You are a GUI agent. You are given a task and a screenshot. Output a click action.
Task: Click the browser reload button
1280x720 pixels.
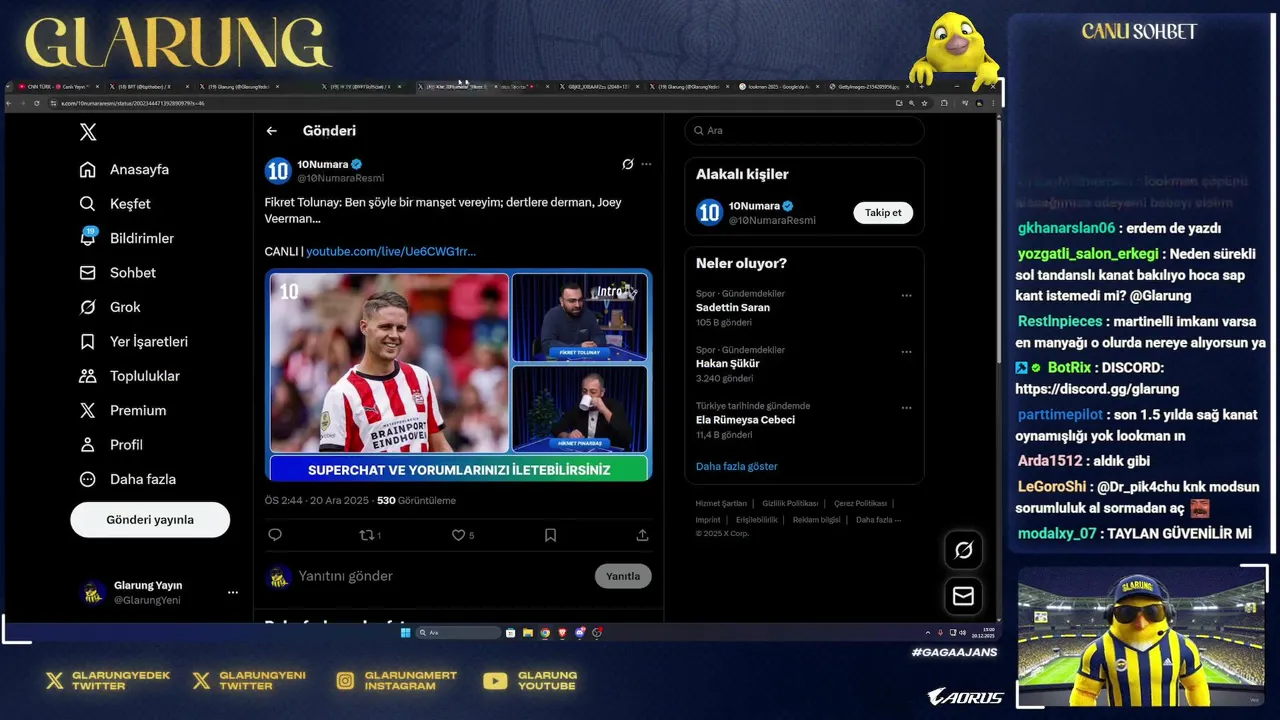point(37,103)
